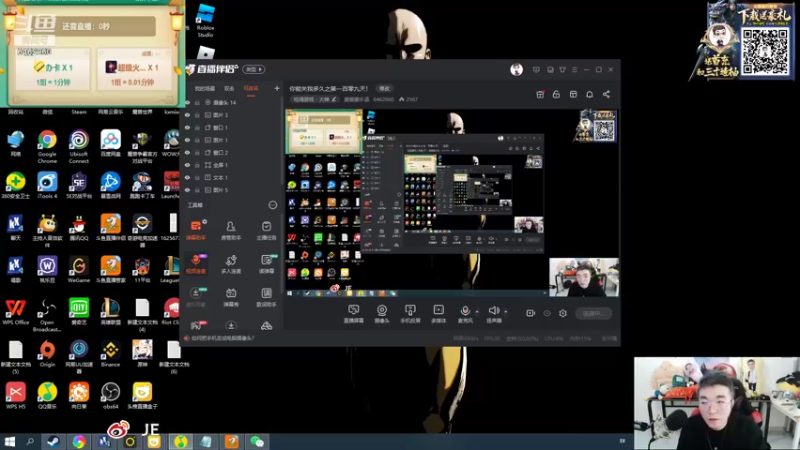Click the 修改 button beside stream title
Screen dimensions: 800x450
click(384, 88)
